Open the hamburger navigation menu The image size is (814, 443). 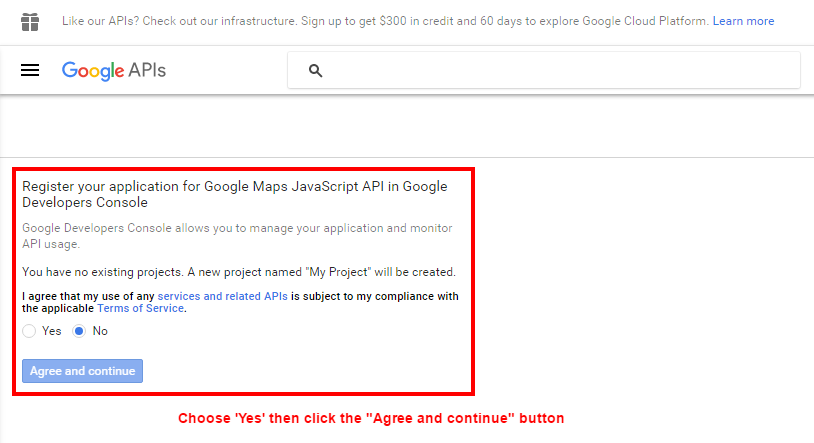(30, 70)
